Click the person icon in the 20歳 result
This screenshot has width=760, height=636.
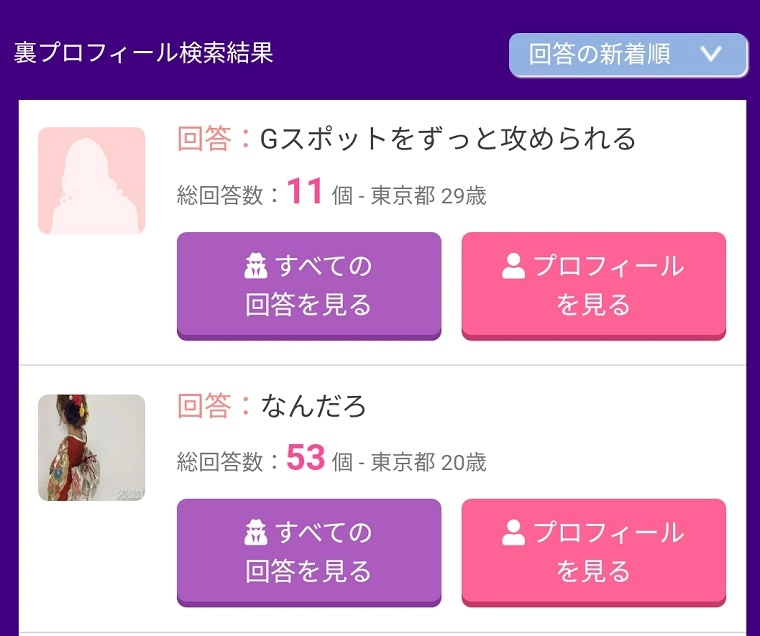(x=514, y=534)
